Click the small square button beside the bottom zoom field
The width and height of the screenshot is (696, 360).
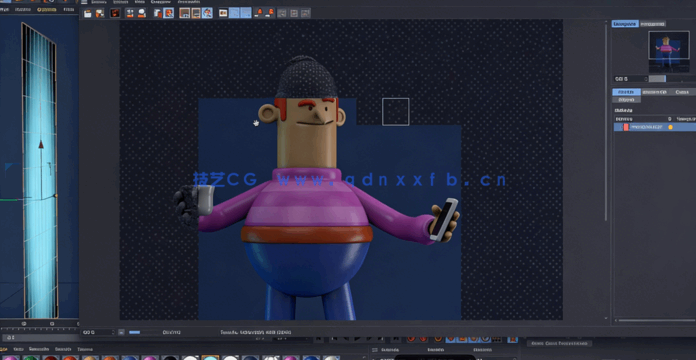click(121, 332)
